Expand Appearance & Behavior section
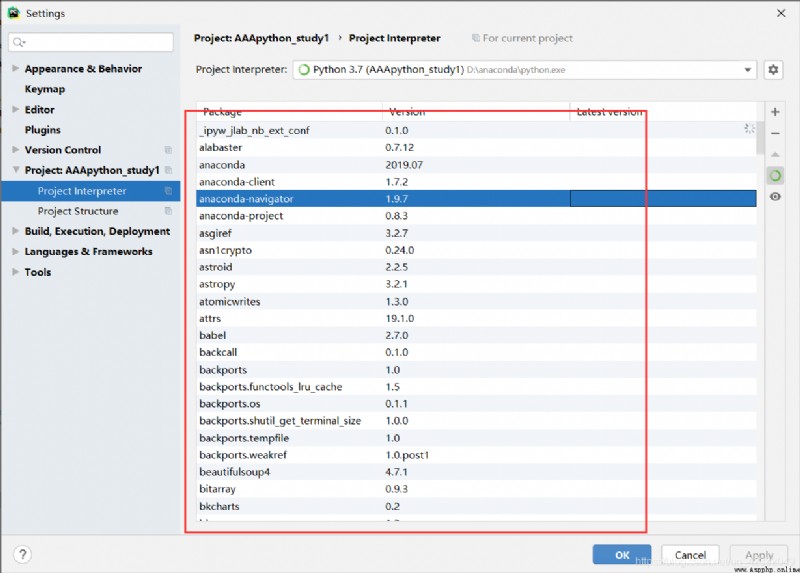 (x=15, y=68)
